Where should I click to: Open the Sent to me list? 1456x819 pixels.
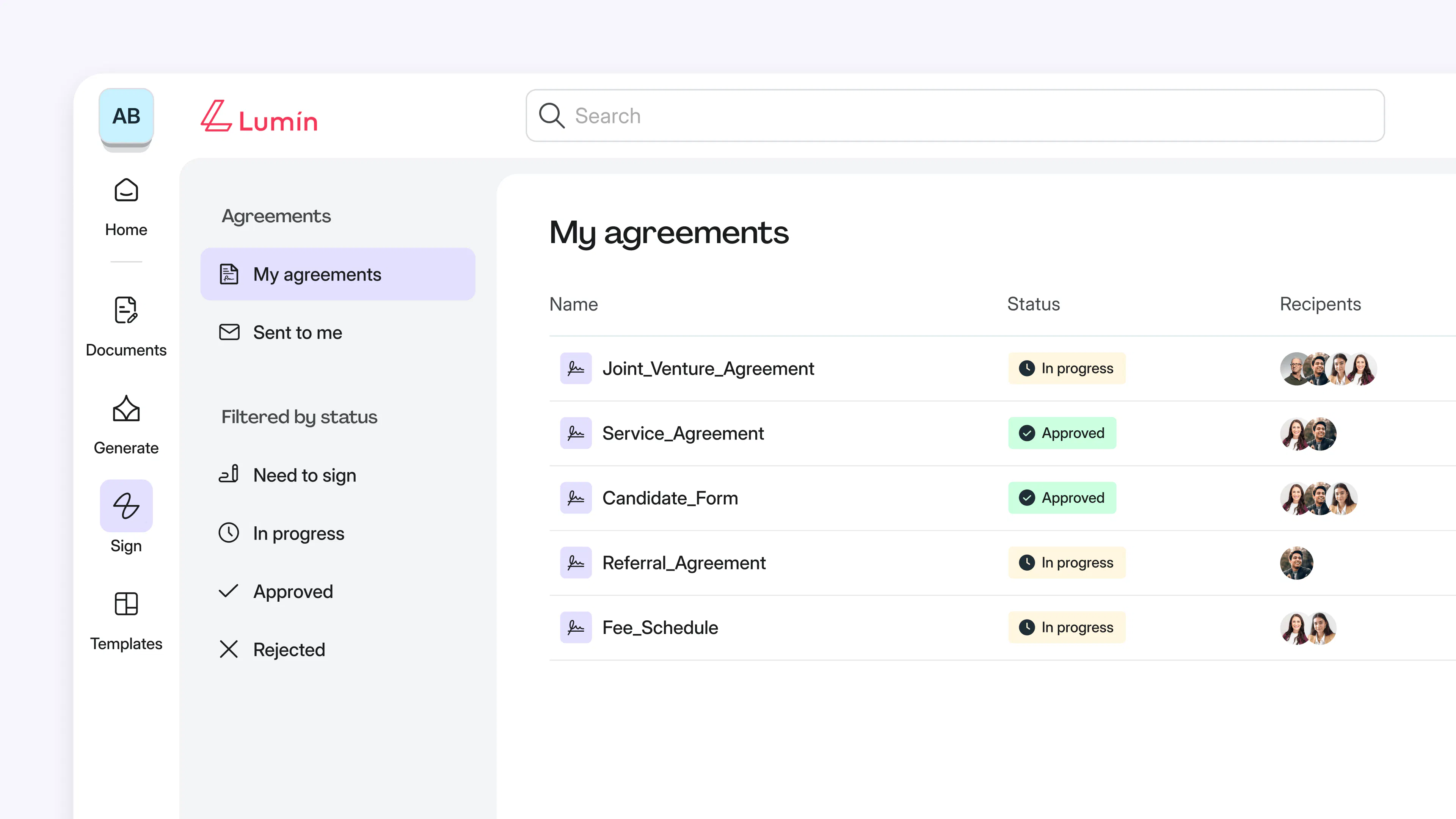(338, 333)
